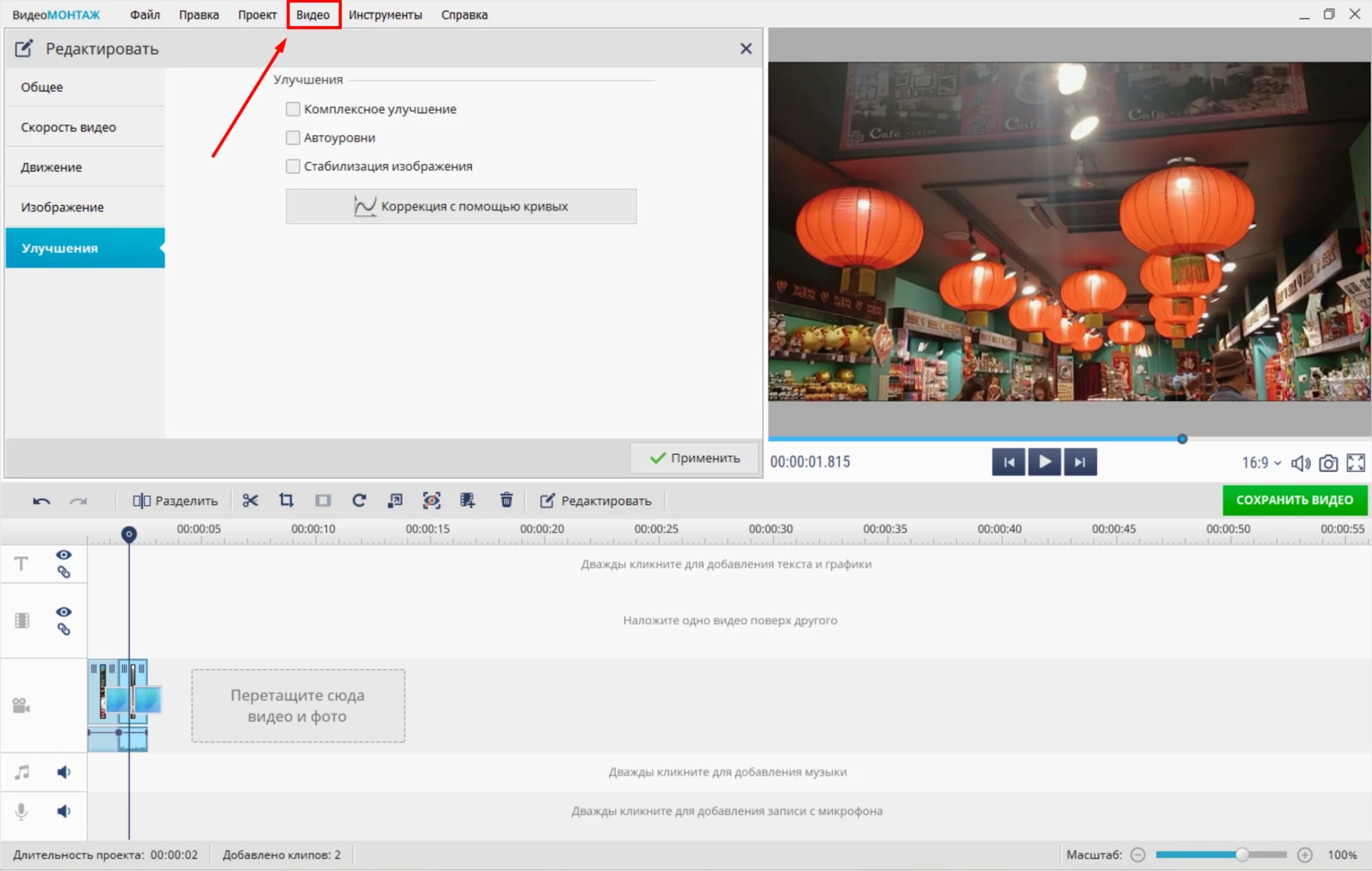Open the Правка menu
Viewport: 1372px width, 871px height.
[x=199, y=14]
